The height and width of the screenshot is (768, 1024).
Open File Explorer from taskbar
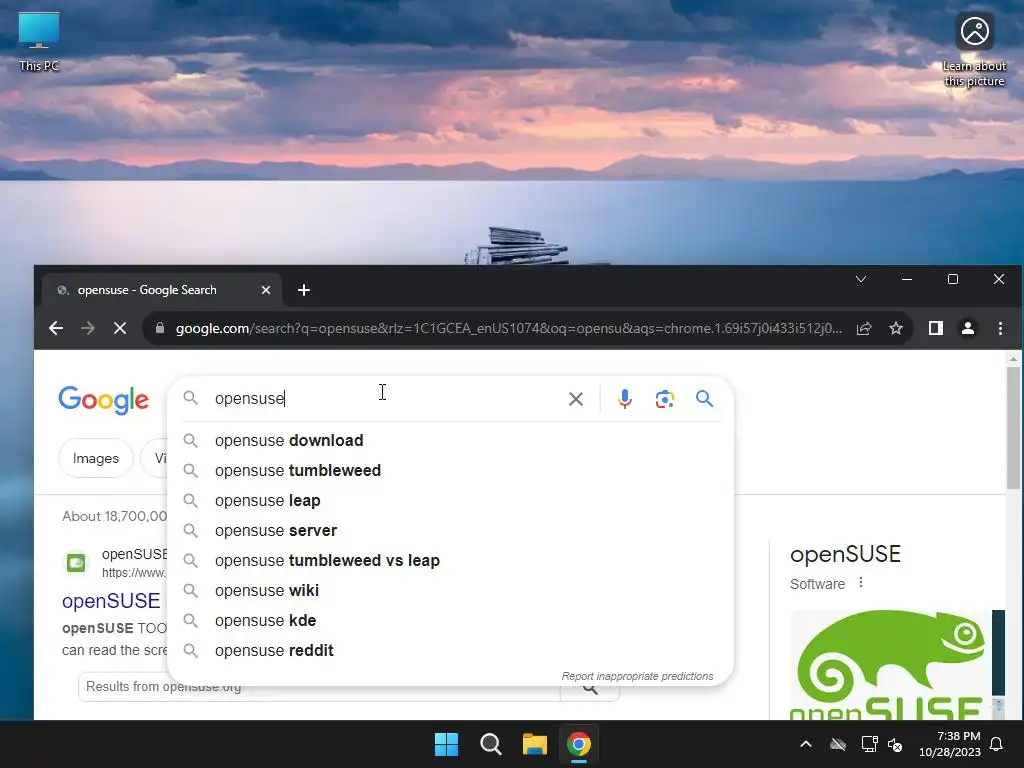[x=534, y=744]
